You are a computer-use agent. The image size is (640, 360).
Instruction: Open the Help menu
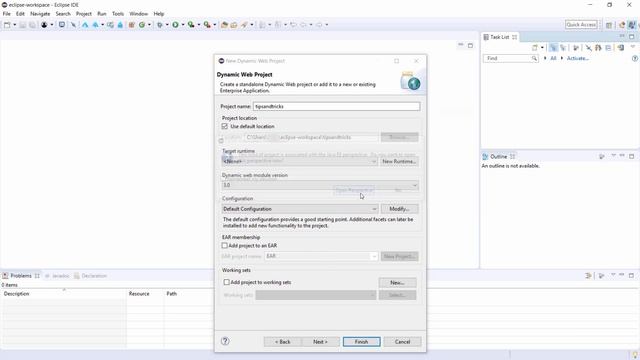coord(159,13)
